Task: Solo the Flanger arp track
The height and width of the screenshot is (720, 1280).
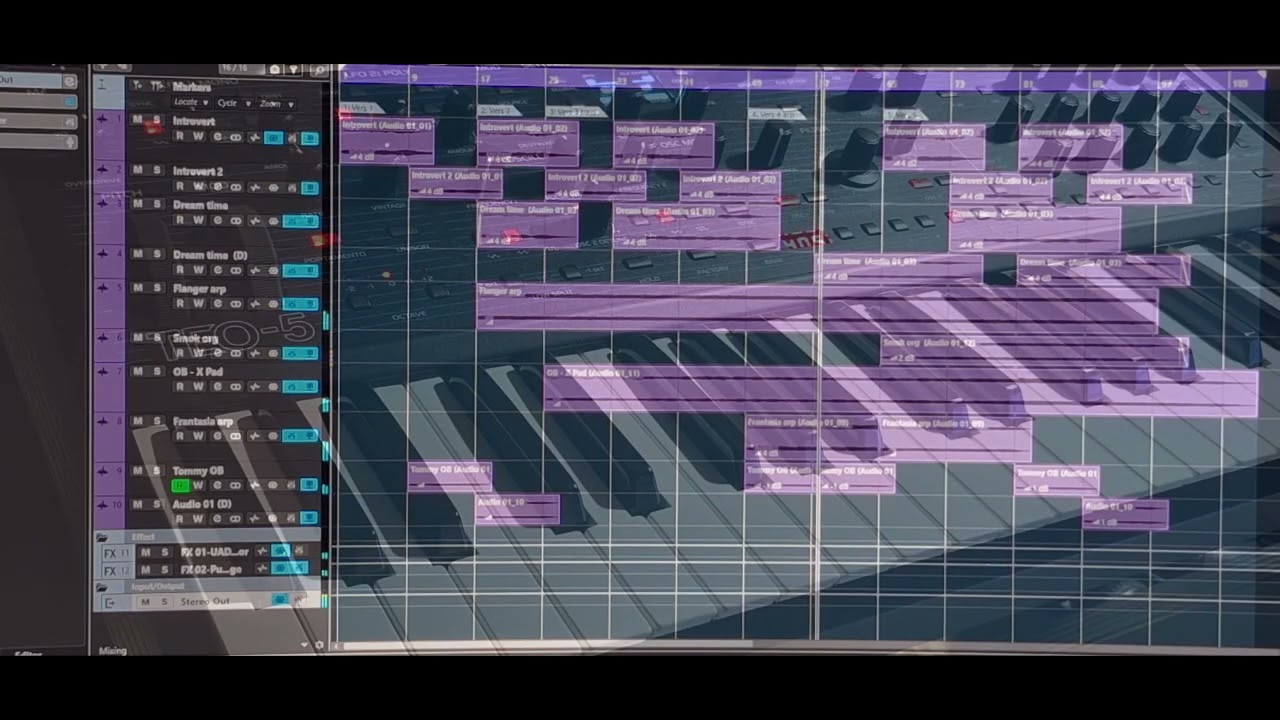Action: [x=157, y=288]
